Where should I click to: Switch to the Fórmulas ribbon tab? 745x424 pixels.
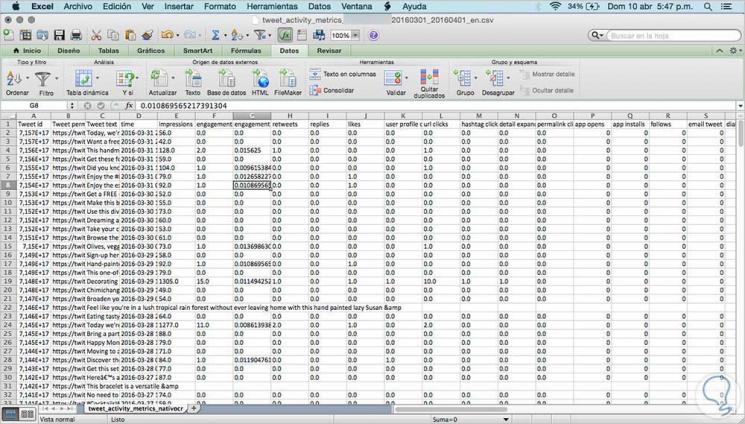[246, 50]
